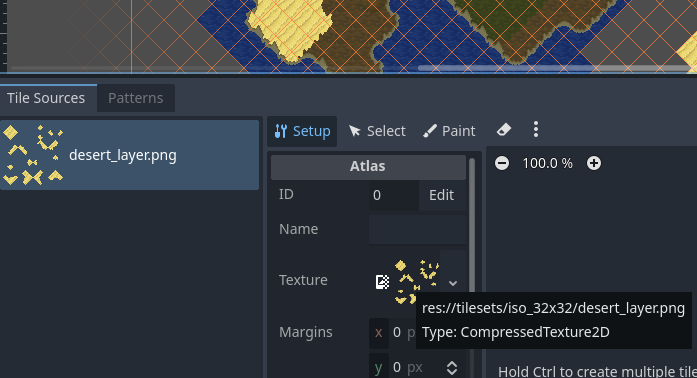Screen dimensions: 697x378
Task: Edit the atlas ID
Action: pyautogui.click(x=441, y=195)
